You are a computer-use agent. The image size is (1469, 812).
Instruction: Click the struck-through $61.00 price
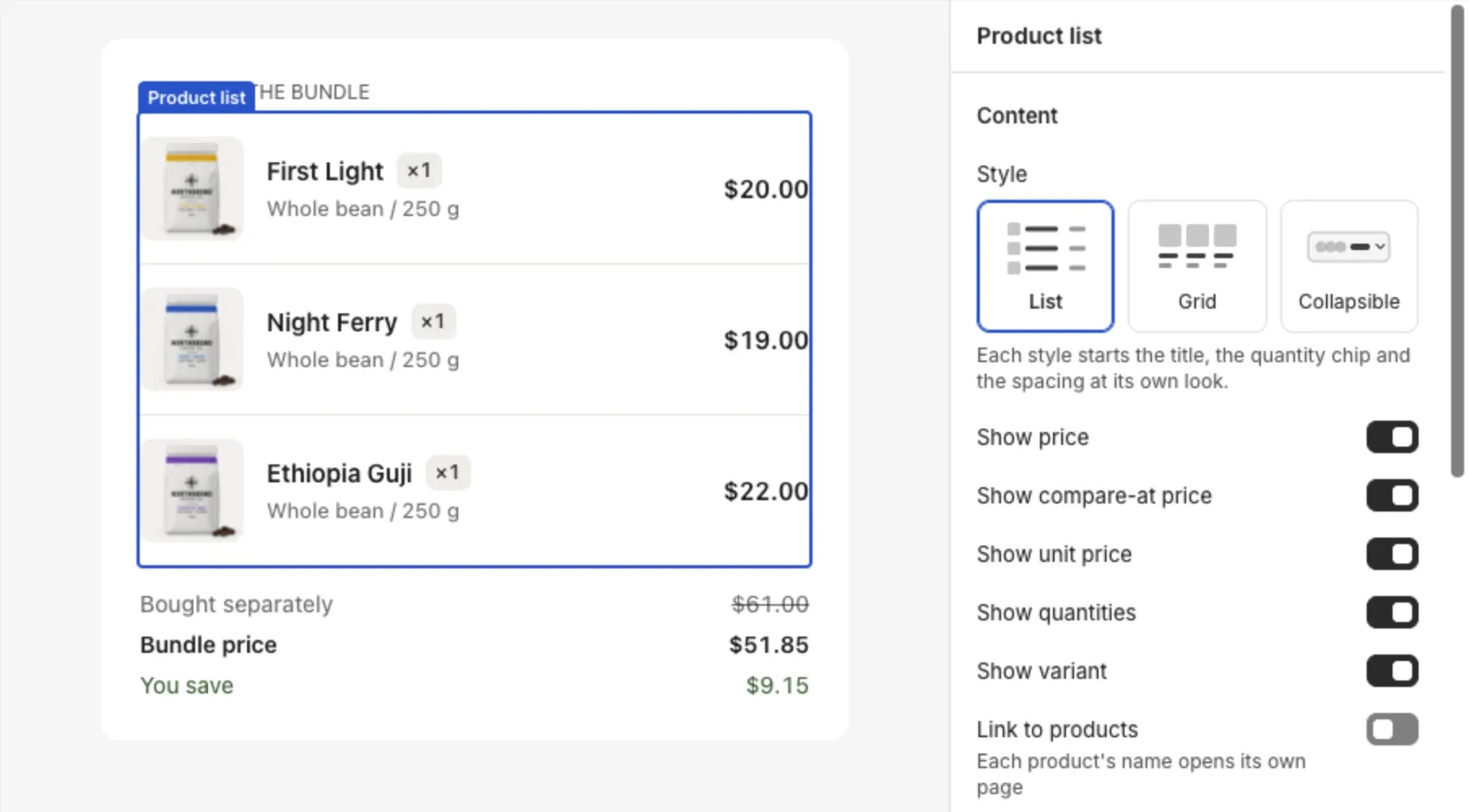[769, 604]
